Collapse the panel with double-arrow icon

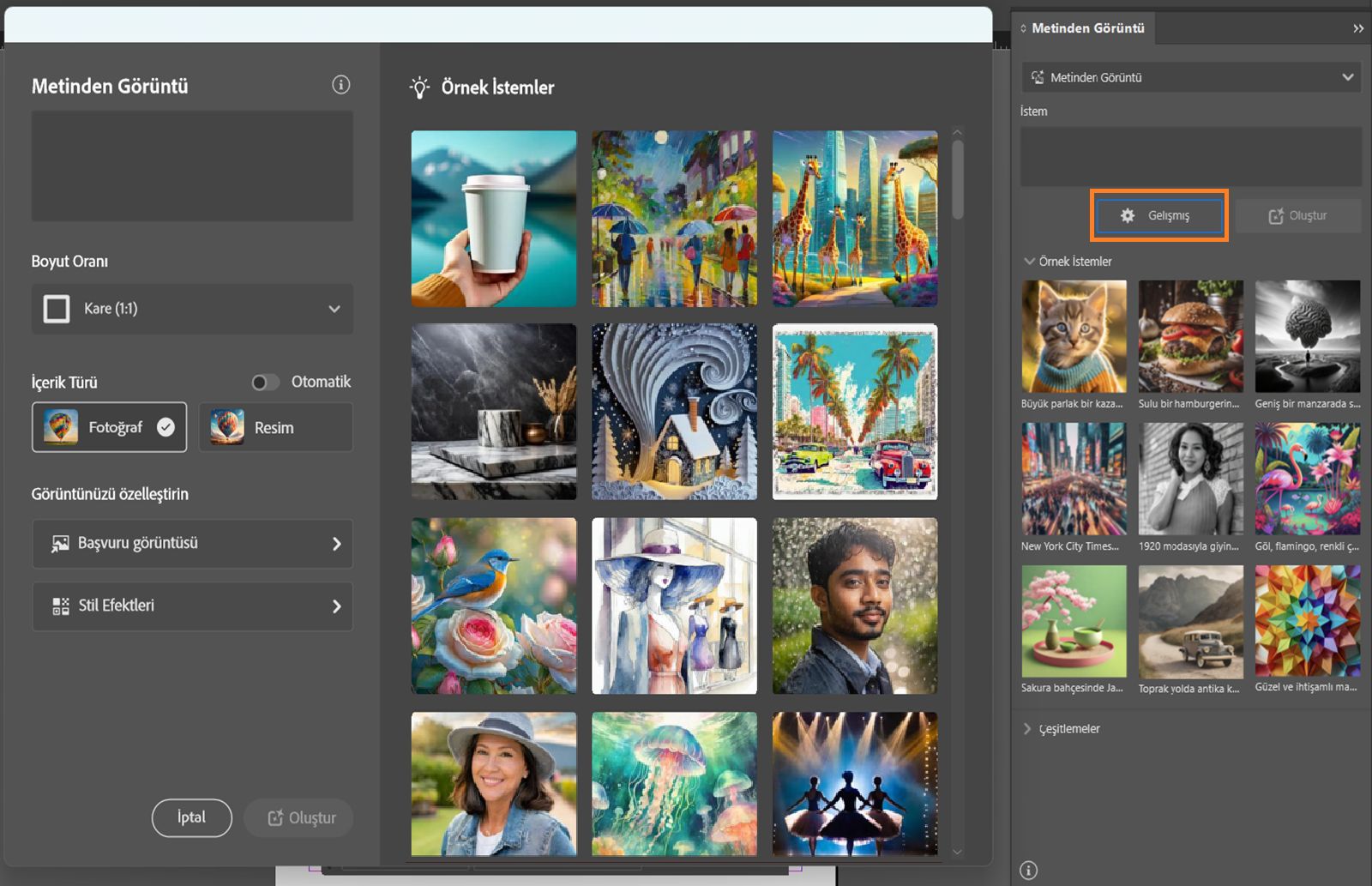coord(1357,28)
